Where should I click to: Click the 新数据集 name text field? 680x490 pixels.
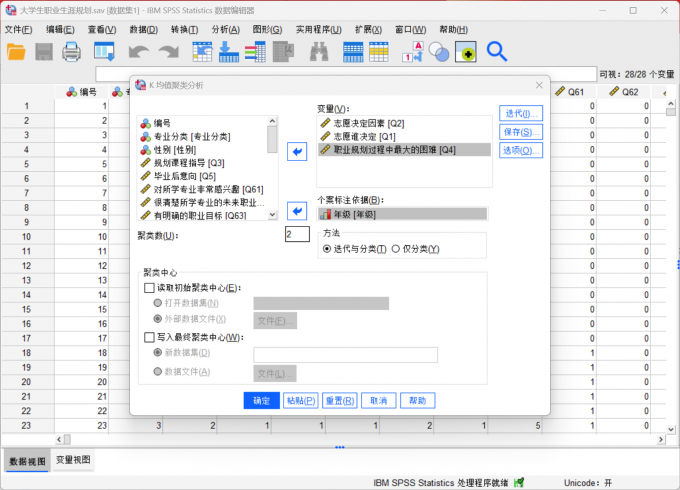(345, 355)
